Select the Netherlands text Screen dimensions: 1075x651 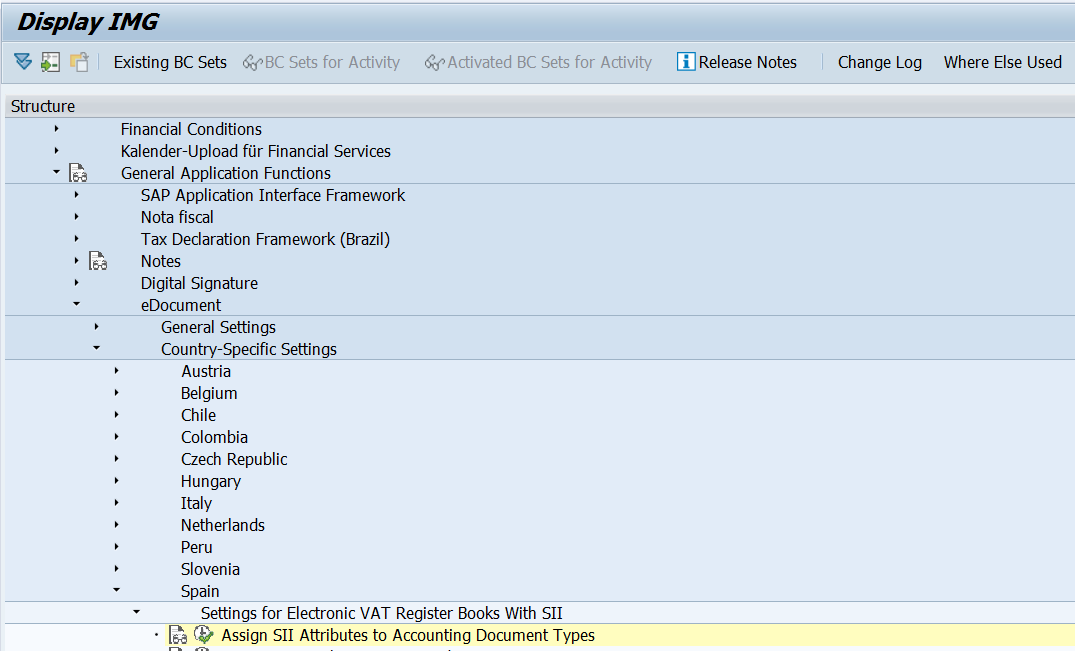coord(223,525)
